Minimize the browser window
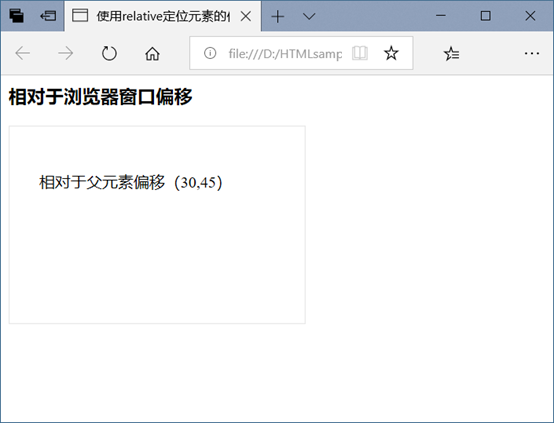Image resolution: width=554 pixels, height=423 pixels. (441, 16)
